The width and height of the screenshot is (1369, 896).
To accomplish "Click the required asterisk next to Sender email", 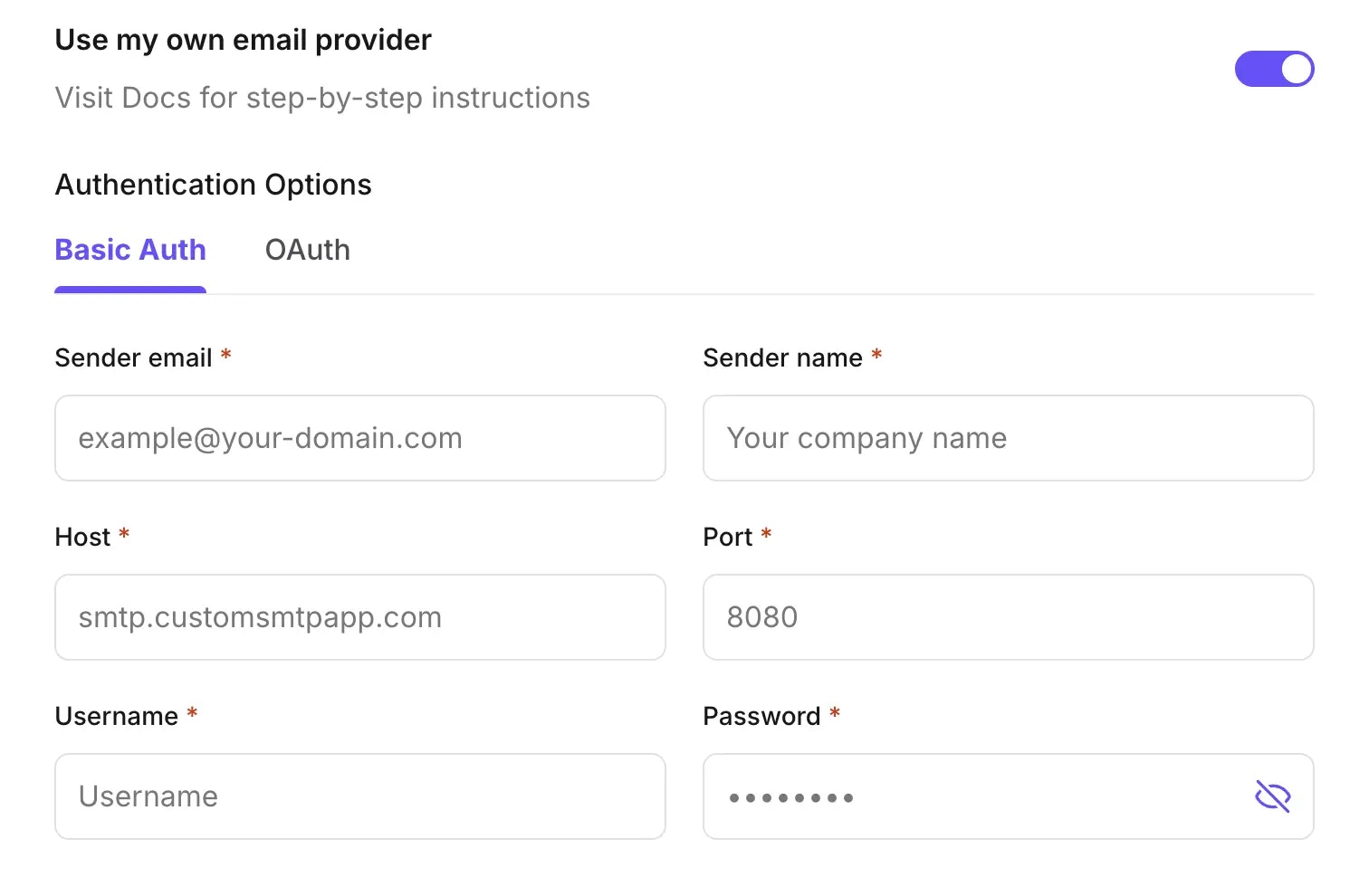I will (225, 357).
